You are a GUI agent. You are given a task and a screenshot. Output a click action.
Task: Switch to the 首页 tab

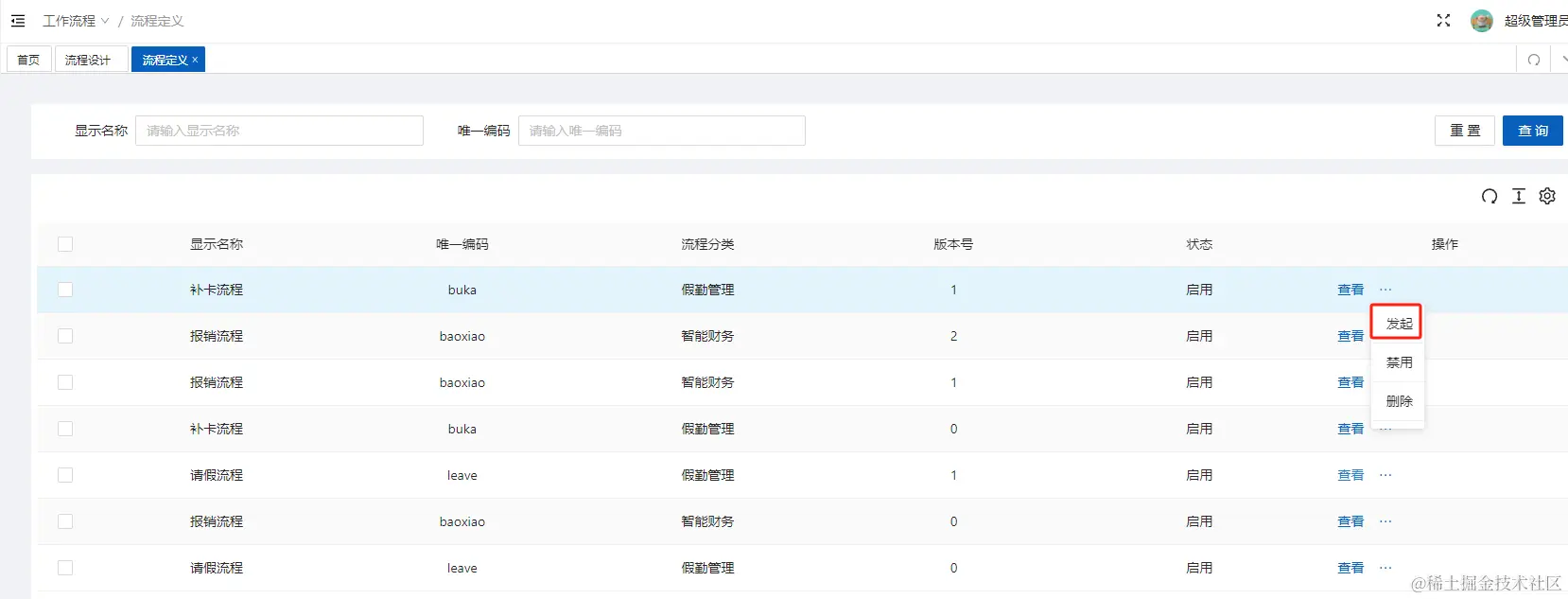(x=28, y=60)
